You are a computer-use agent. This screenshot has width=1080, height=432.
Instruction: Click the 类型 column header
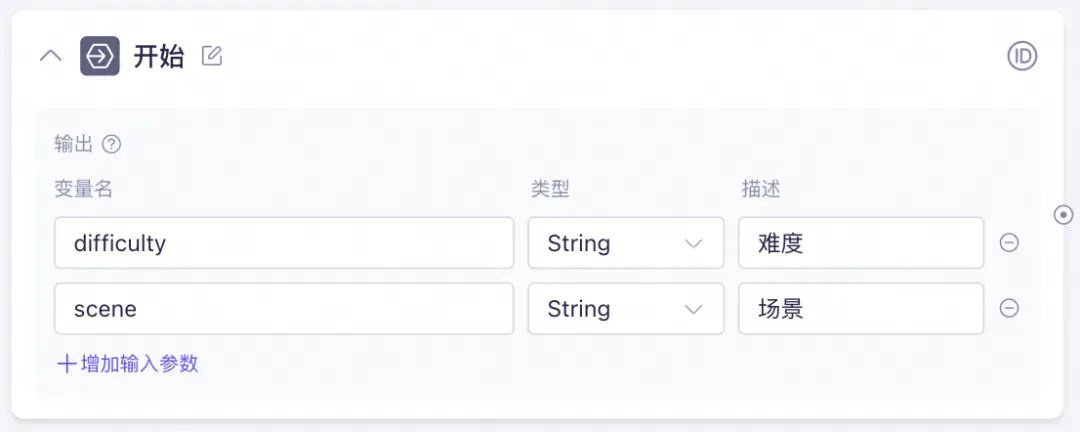tap(550, 188)
